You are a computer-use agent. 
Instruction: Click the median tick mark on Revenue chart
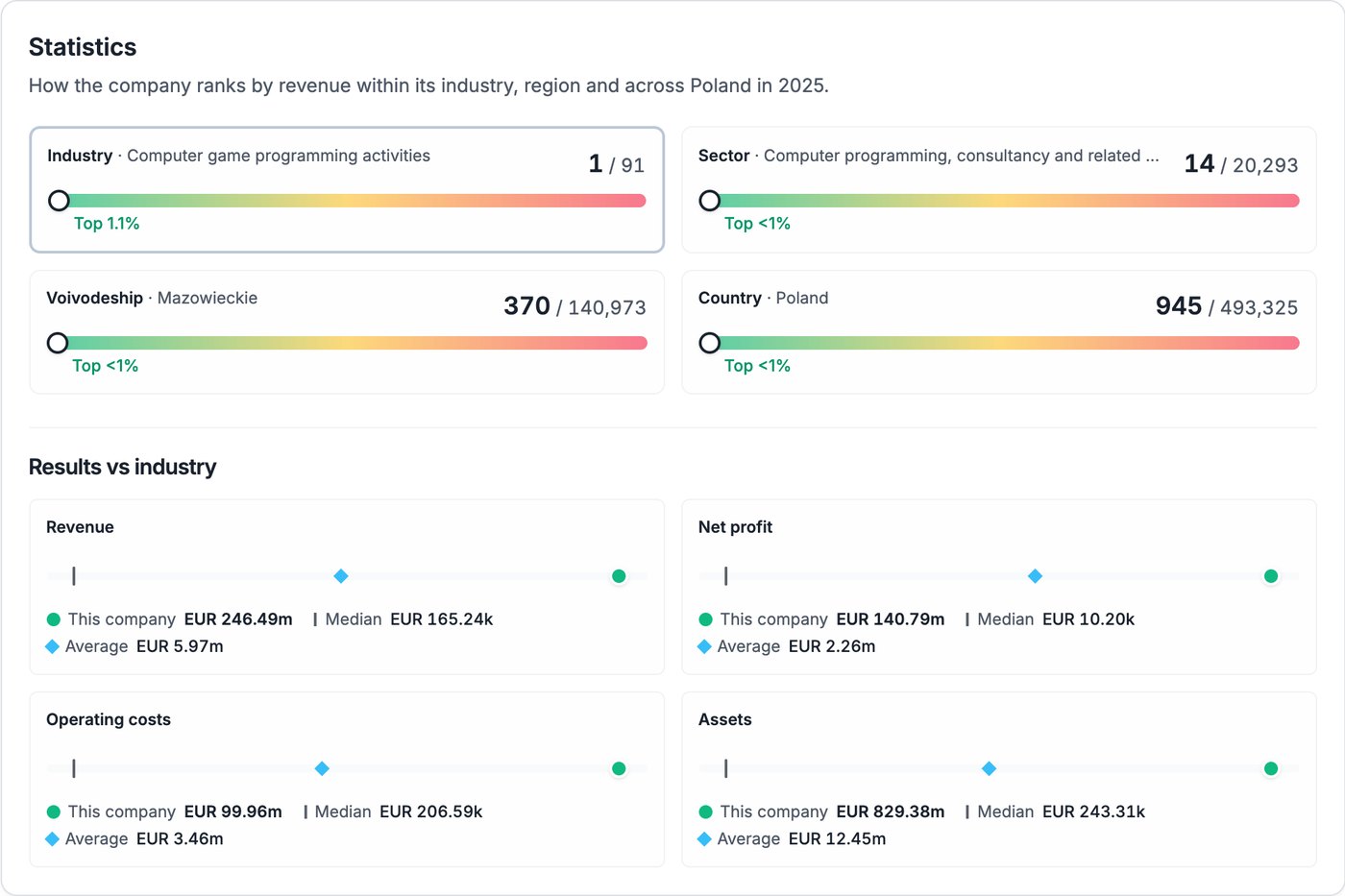point(74,576)
